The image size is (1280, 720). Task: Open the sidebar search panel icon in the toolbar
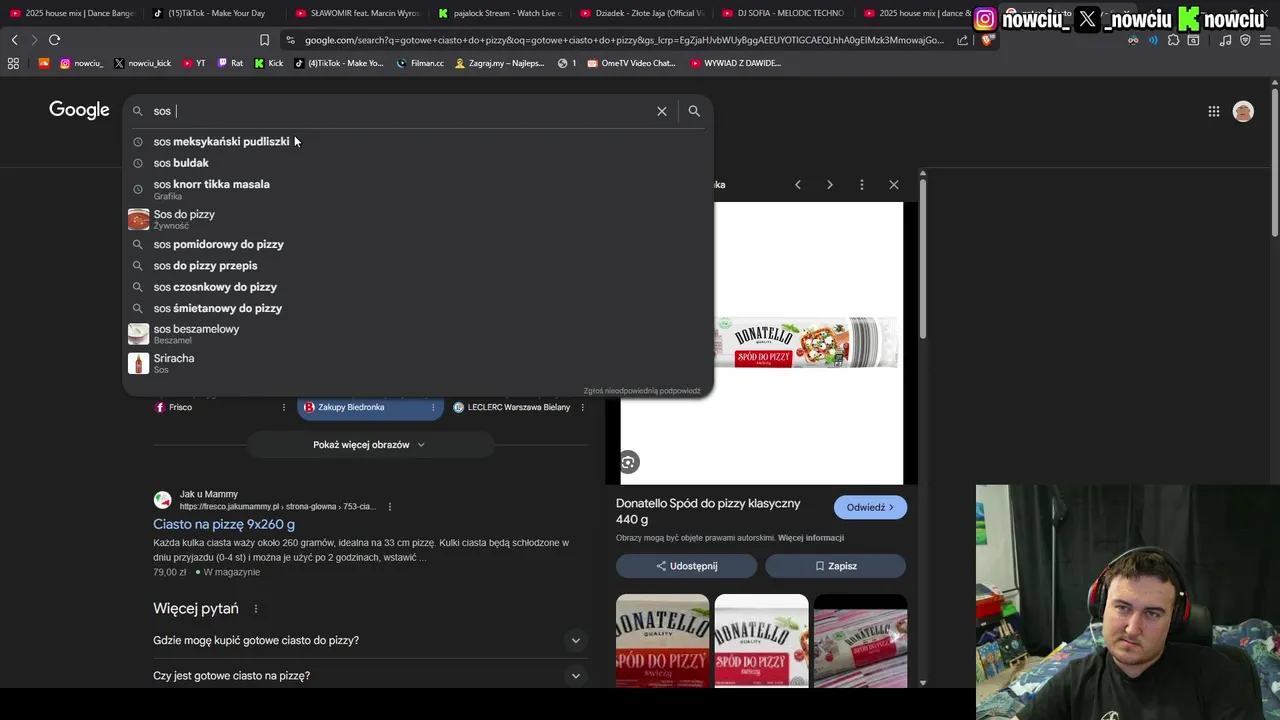click(1193, 40)
